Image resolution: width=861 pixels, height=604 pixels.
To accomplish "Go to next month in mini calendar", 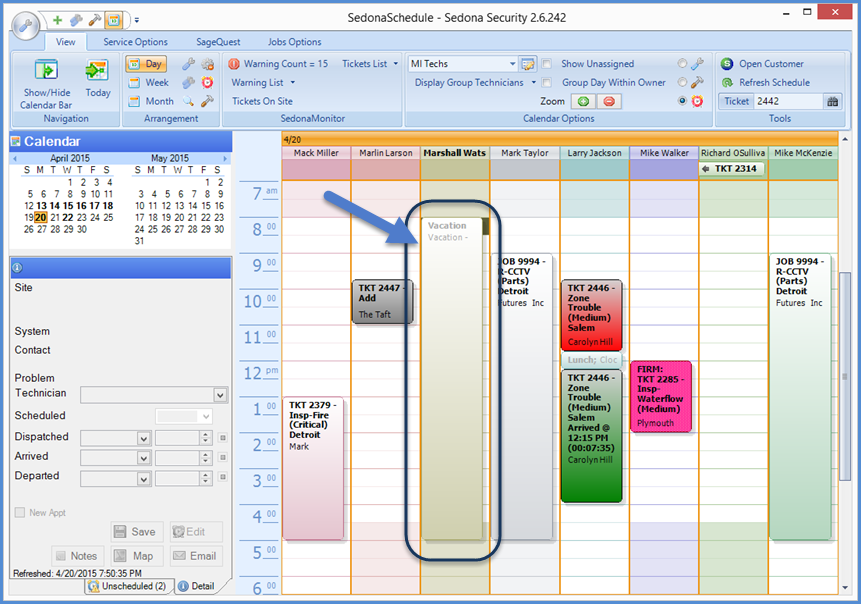I will (x=225, y=159).
